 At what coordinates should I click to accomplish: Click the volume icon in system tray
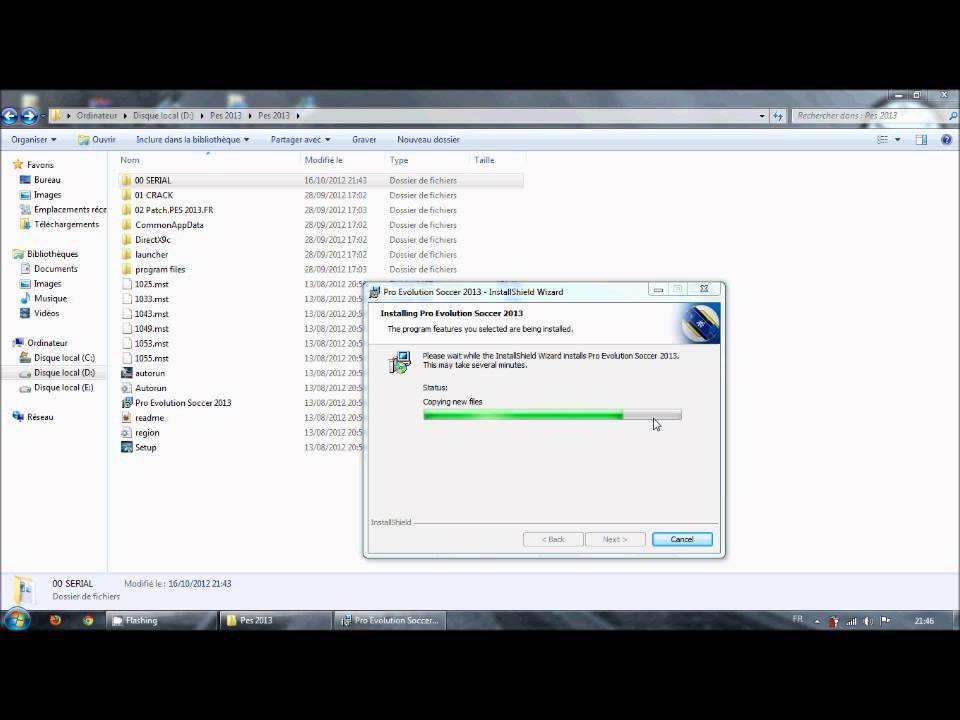tap(868, 621)
